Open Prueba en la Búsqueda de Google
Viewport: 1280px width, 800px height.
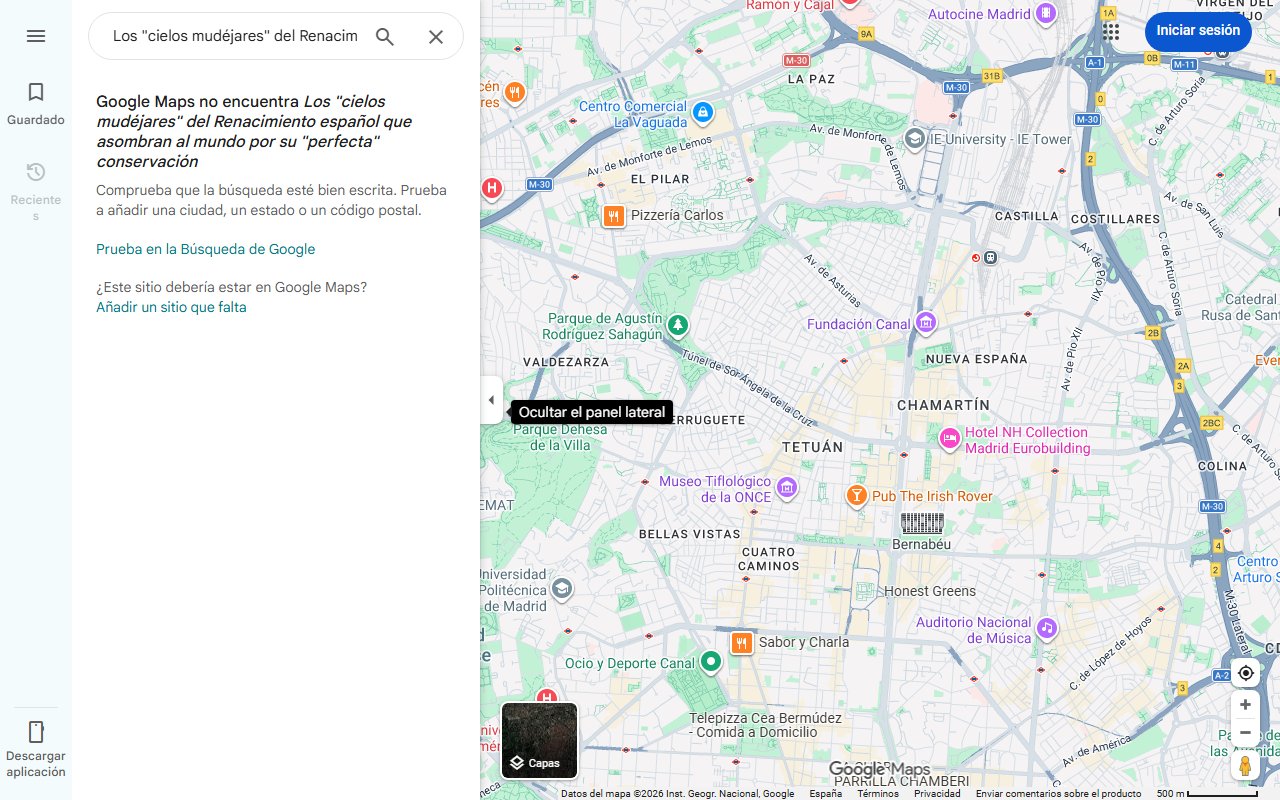tap(204, 248)
